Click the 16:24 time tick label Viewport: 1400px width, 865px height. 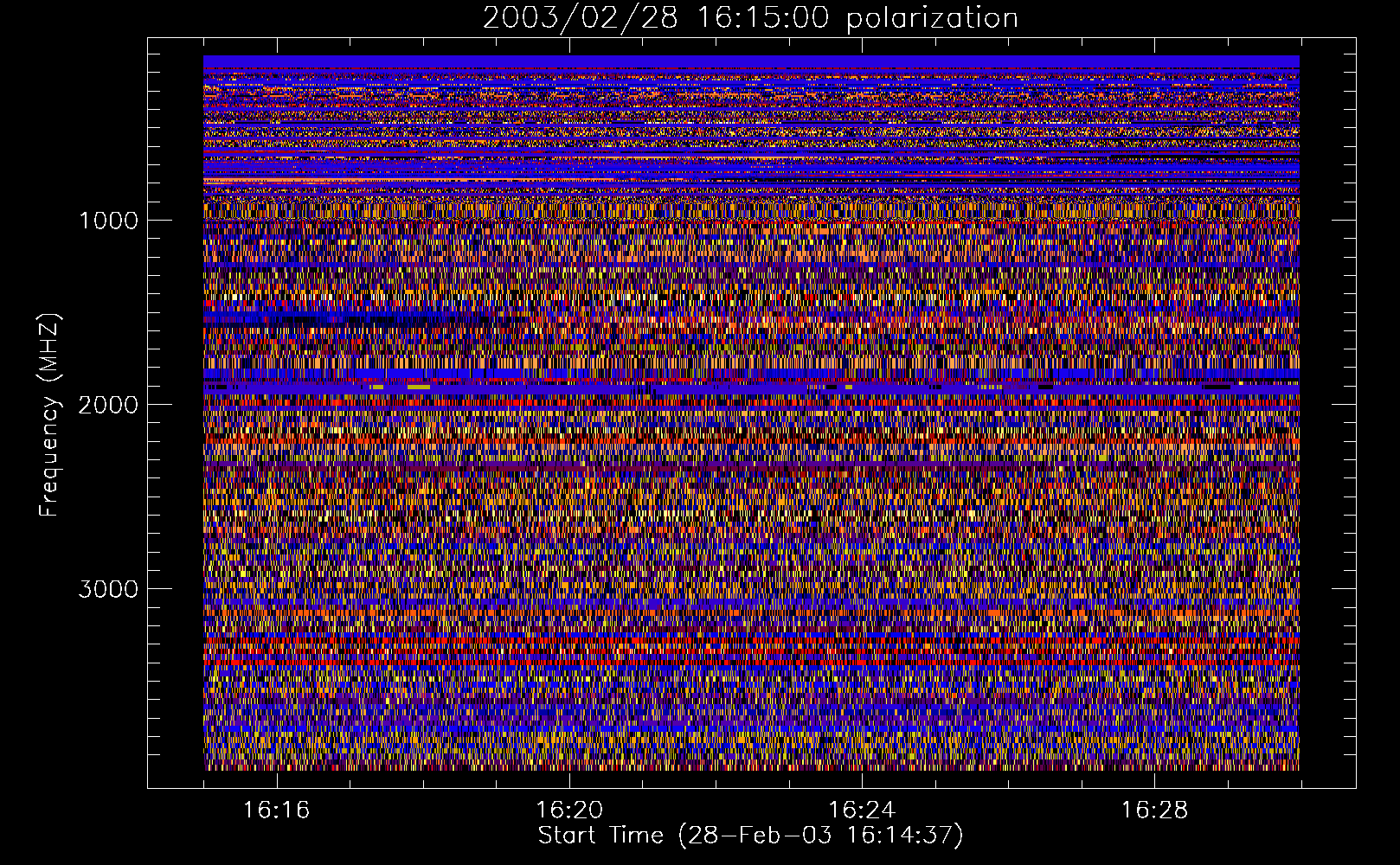pos(862,811)
